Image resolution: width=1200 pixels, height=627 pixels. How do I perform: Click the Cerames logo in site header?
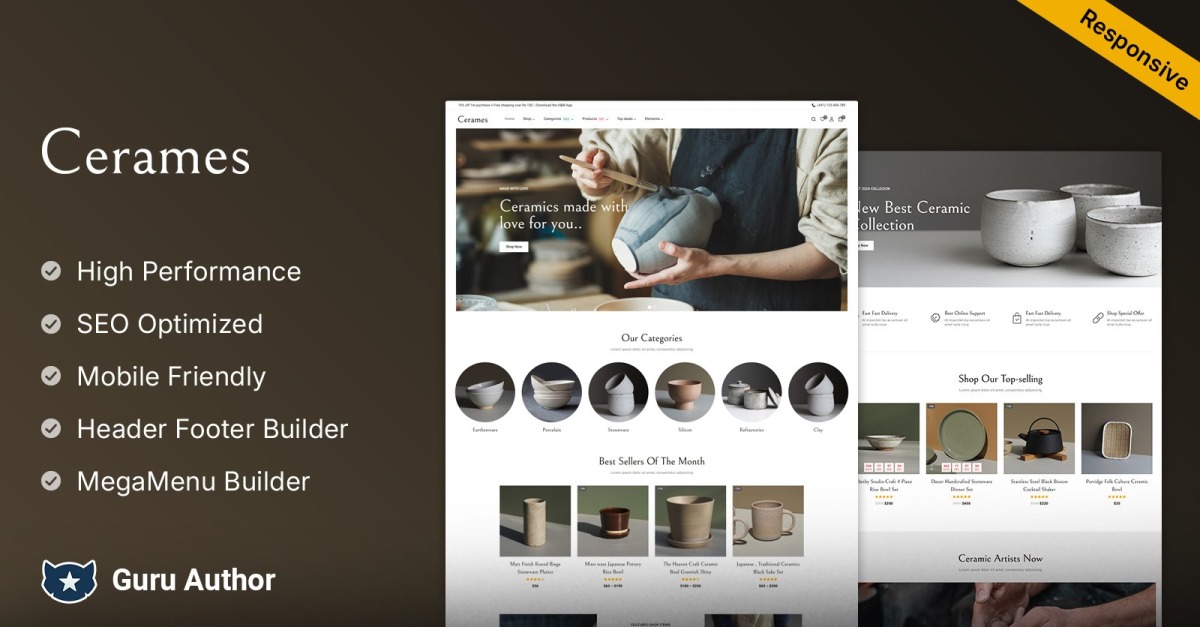tap(473, 119)
